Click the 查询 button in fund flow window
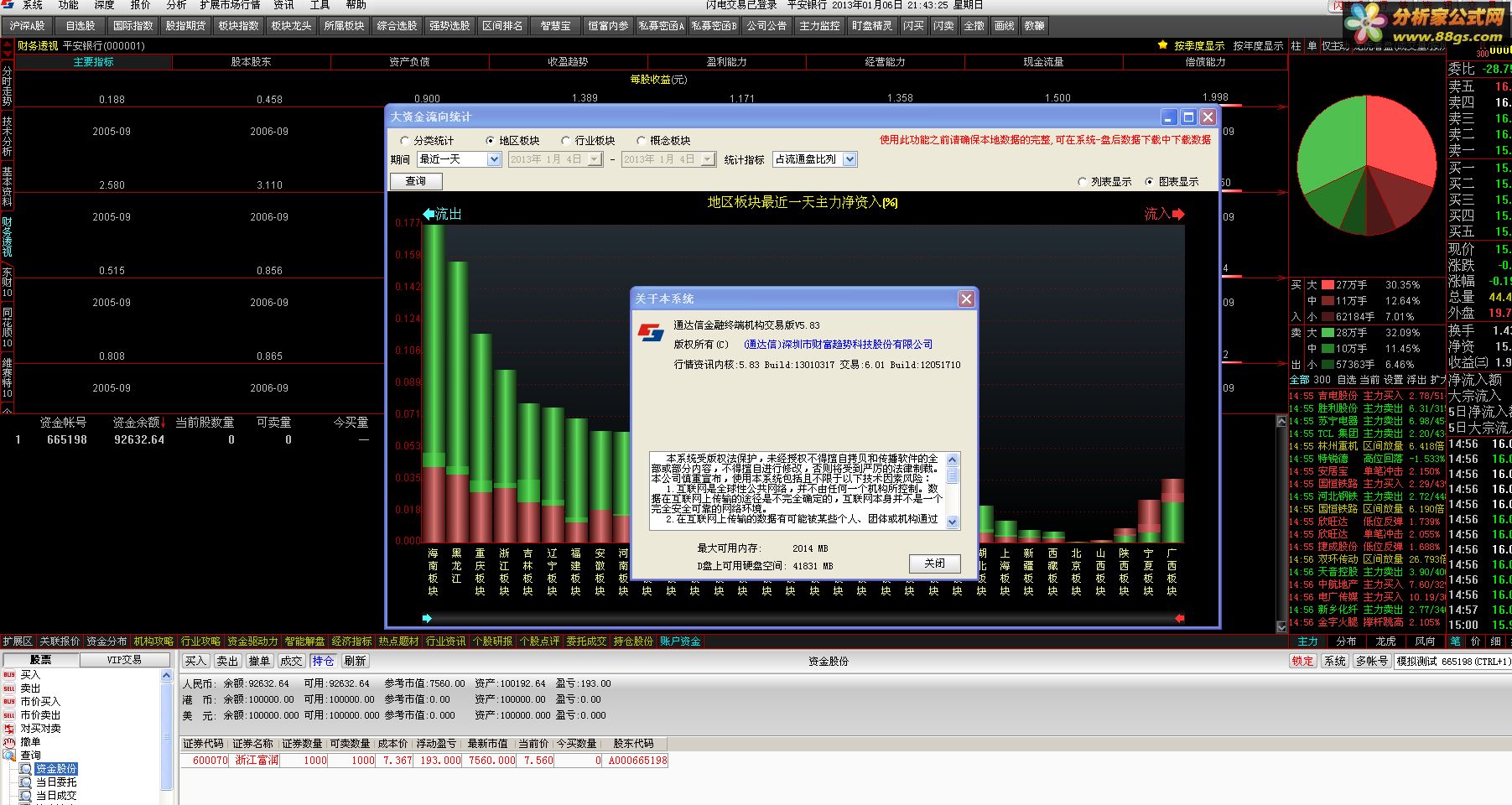 pos(416,181)
